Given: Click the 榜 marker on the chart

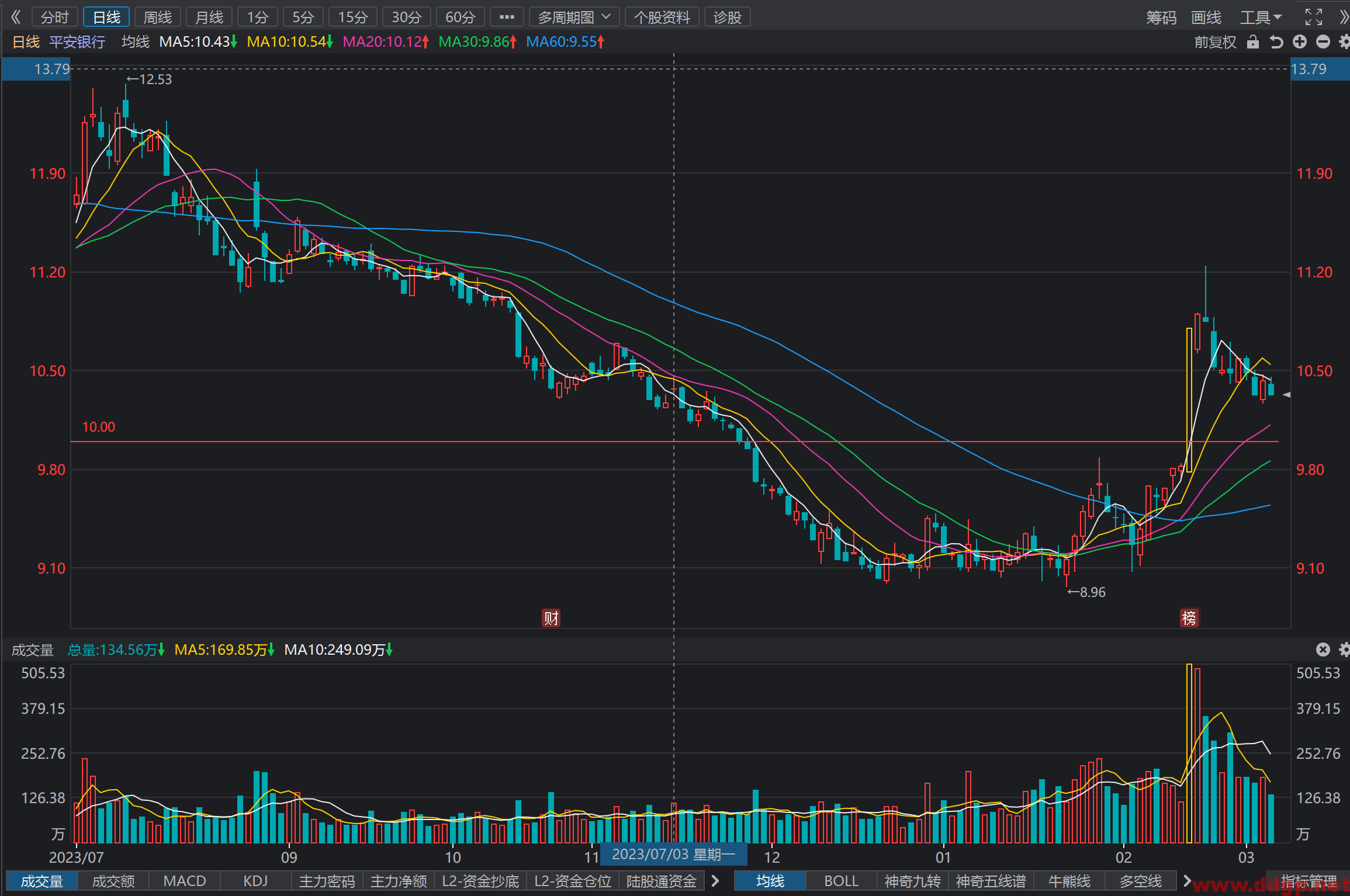Looking at the screenshot, I should tap(1189, 617).
